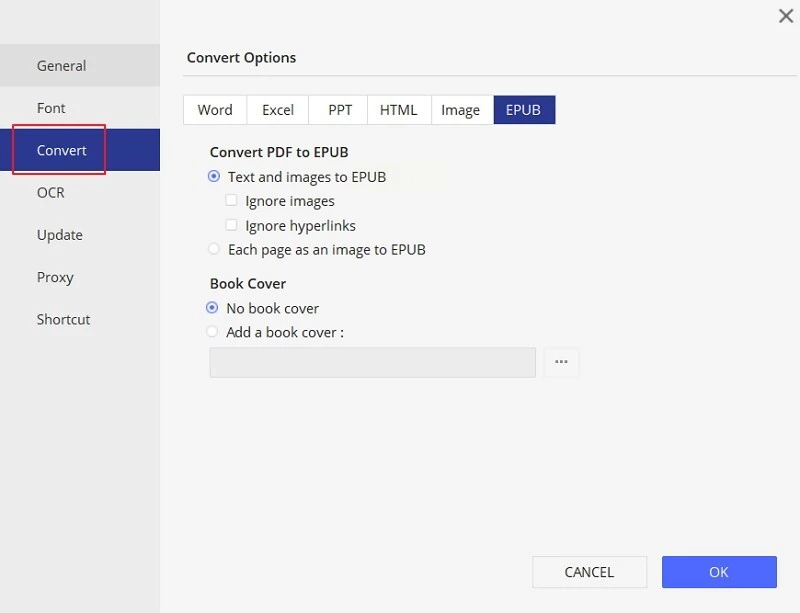Open the Excel convert tab
800x613 pixels.
click(278, 110)
